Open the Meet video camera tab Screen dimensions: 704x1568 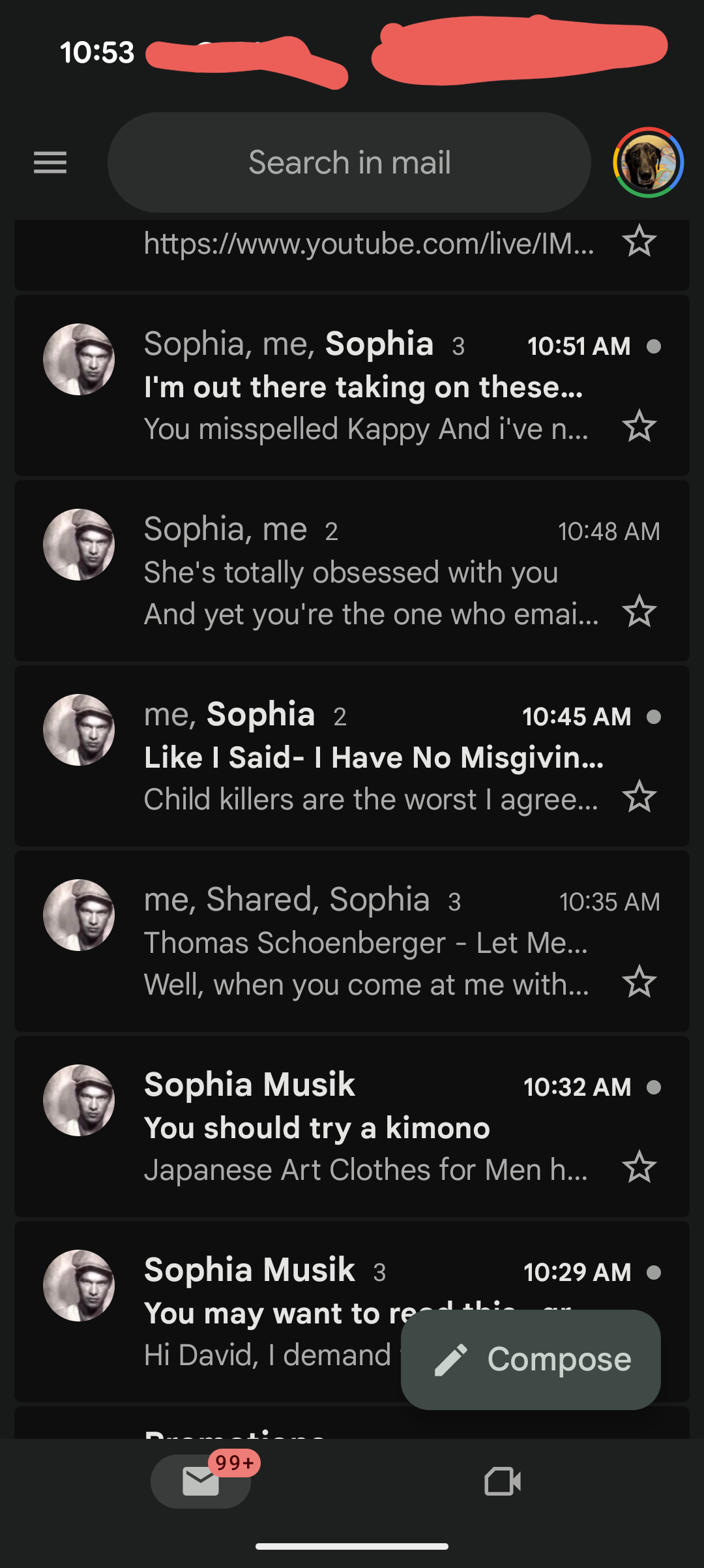[x=503, y=1481]
